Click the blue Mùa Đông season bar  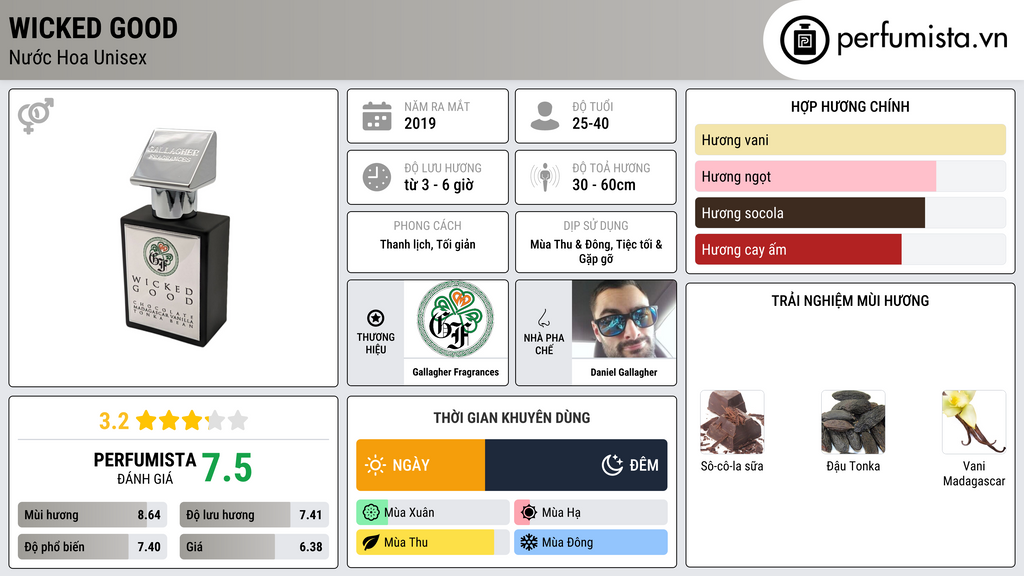pyautogui.click(x=591, y=543)
